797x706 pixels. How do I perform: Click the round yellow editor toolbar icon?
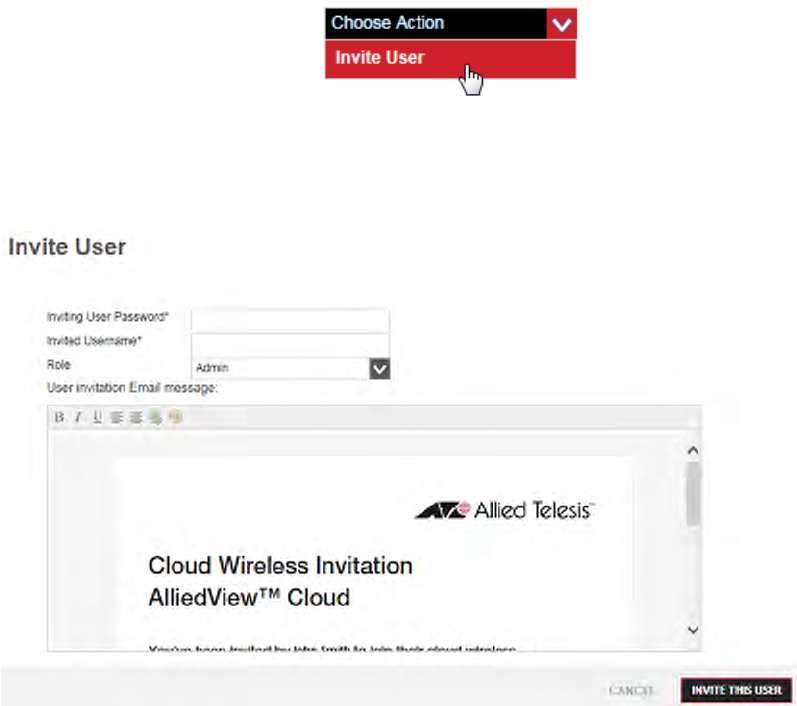[x=175, y=417]
